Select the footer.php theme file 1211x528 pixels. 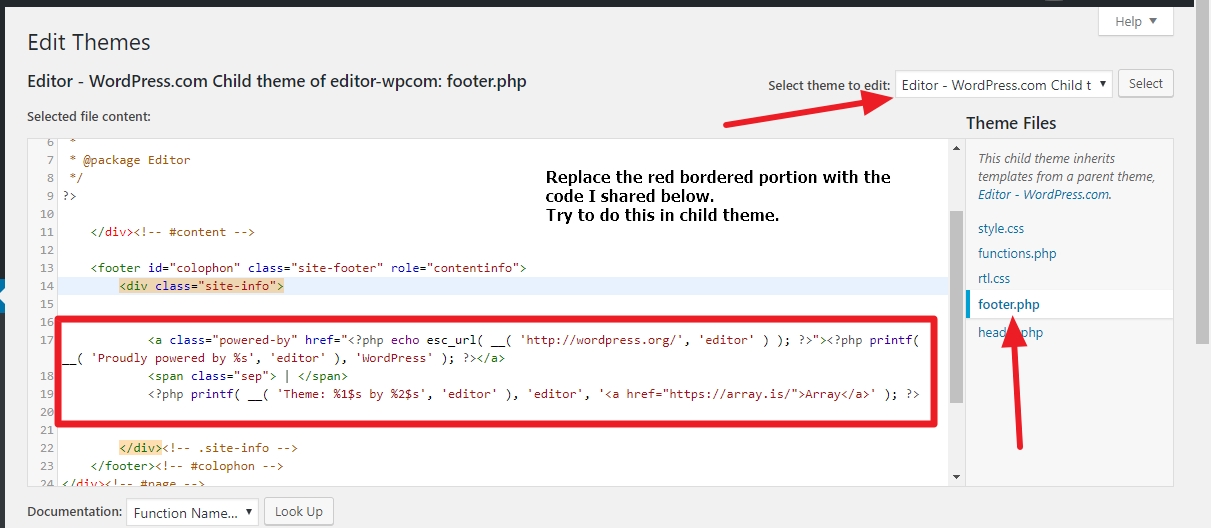pos(1010,304)
